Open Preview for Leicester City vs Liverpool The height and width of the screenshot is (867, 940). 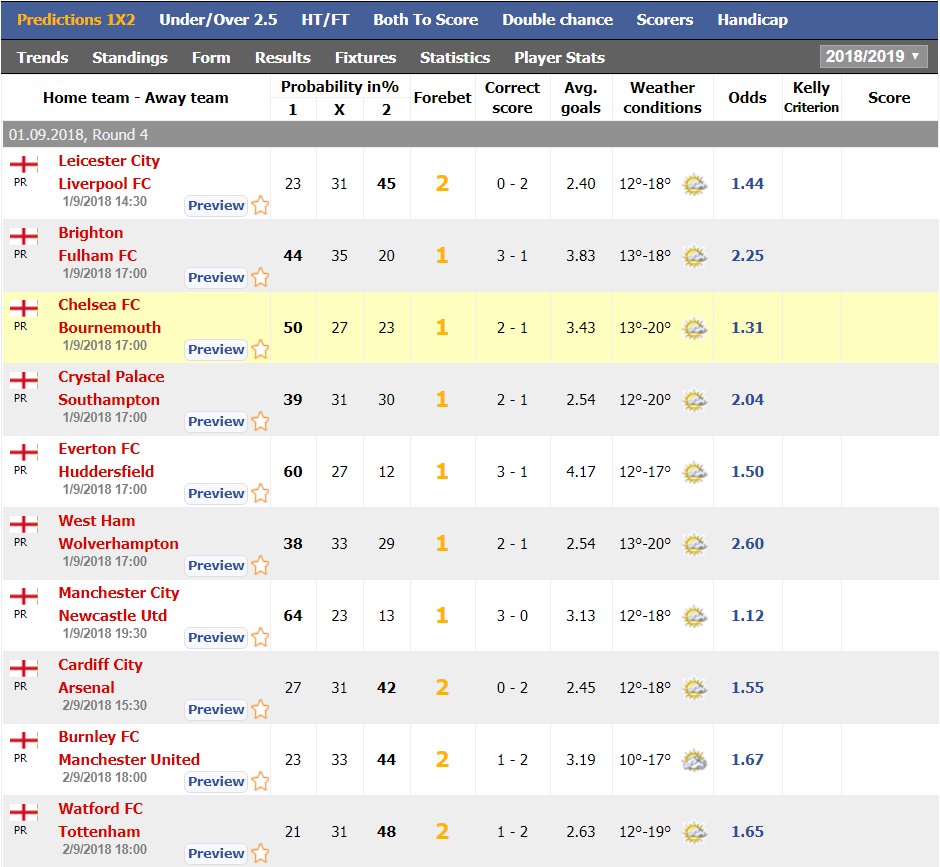[216, 206]
